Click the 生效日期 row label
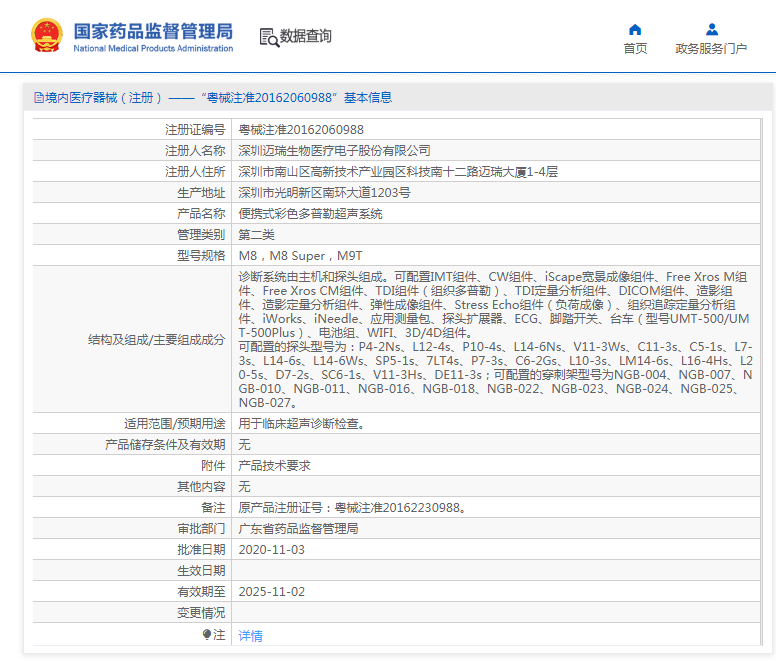 click(x=201, y=570)
